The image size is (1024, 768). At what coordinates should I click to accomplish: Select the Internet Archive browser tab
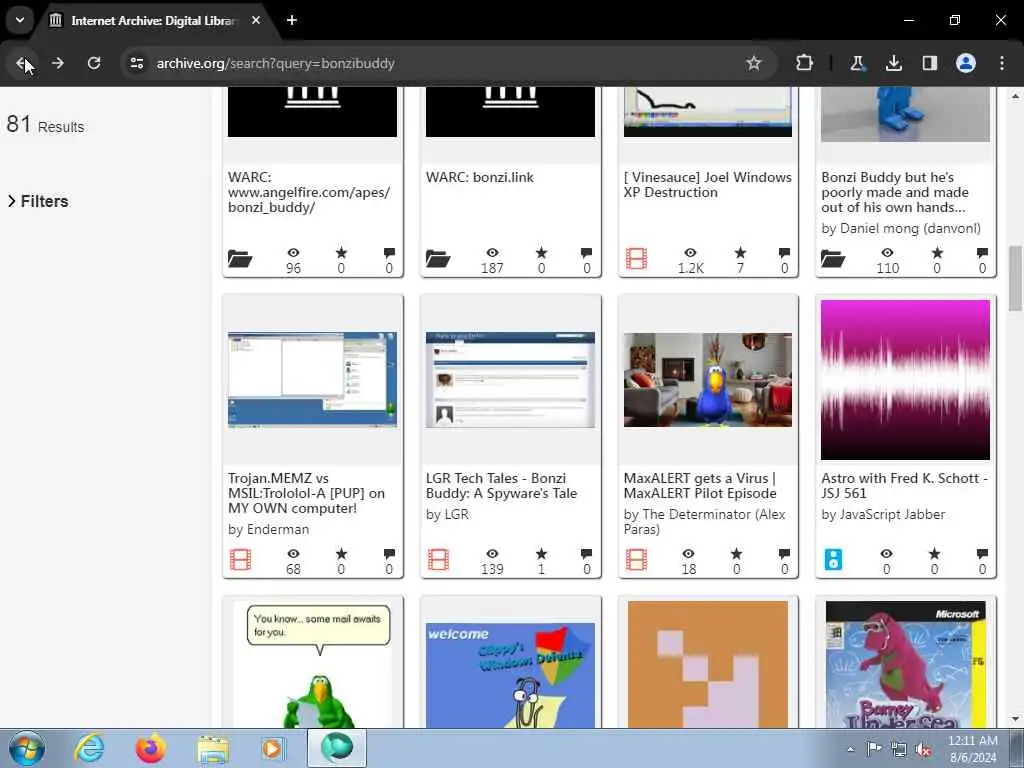pos(152,20)
